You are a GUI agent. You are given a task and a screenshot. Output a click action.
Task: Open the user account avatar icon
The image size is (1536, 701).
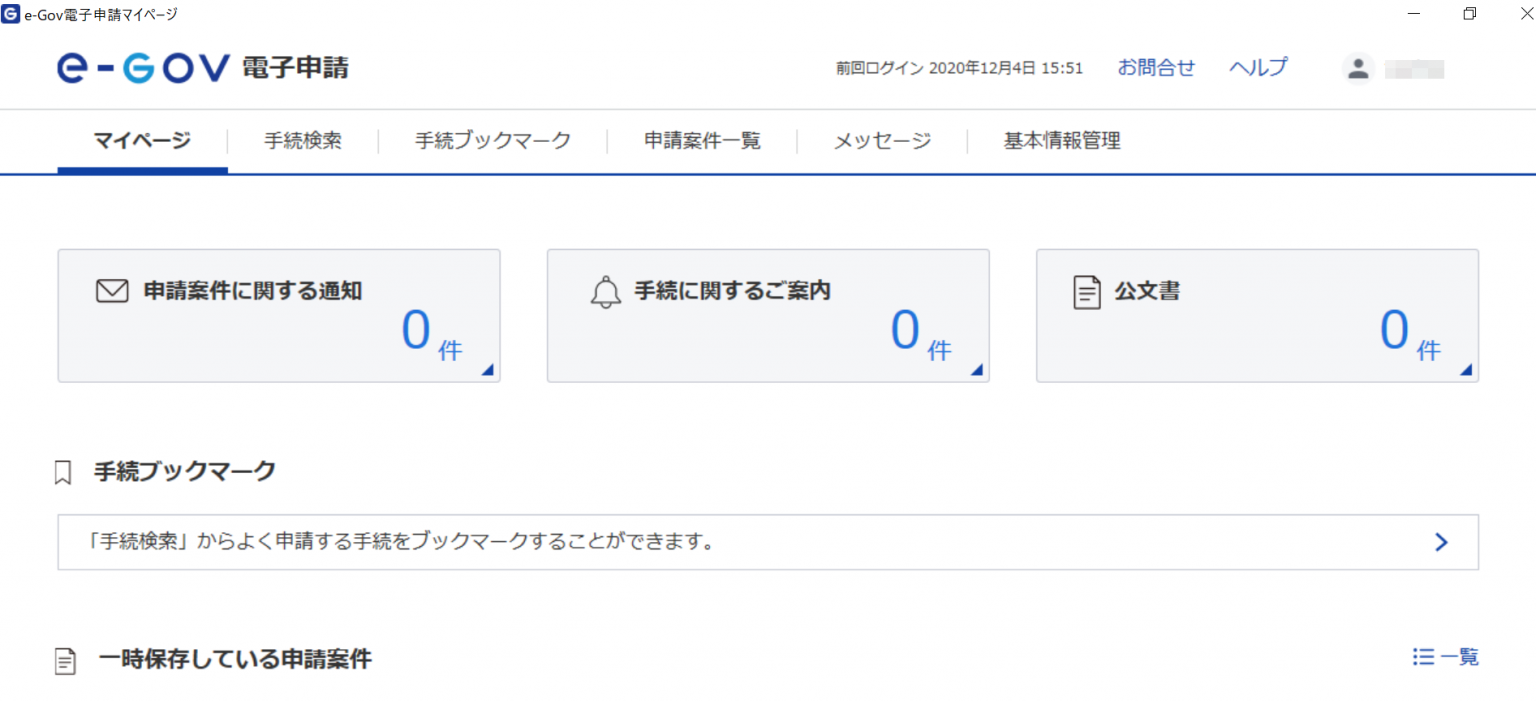pos(1358,68)
